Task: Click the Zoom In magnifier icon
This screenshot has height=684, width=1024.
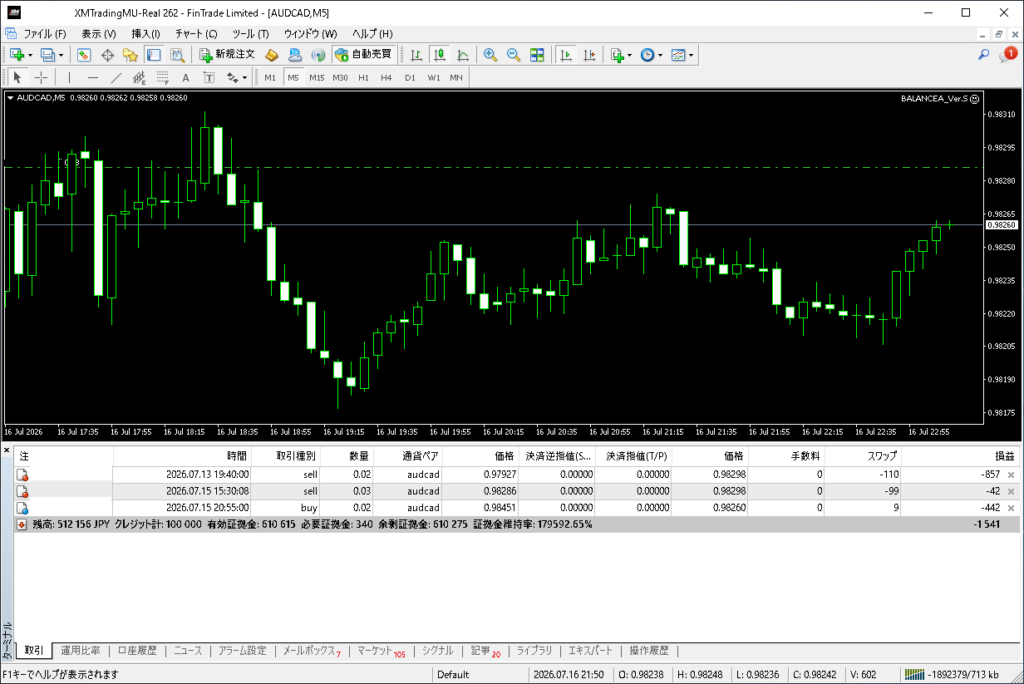Action: 490,55
